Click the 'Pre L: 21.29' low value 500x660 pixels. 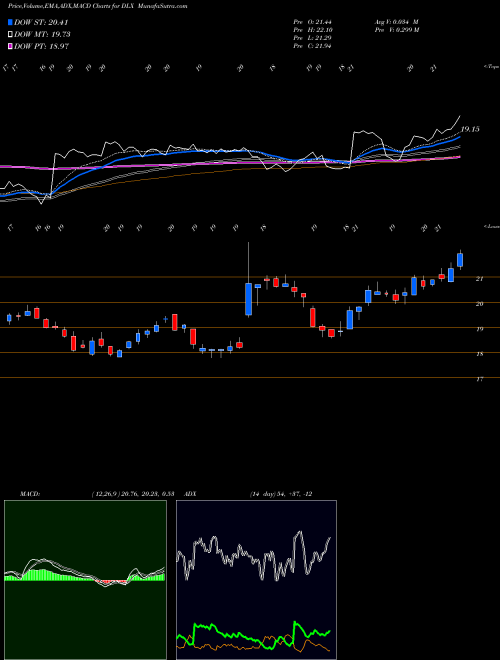point(312,38)
